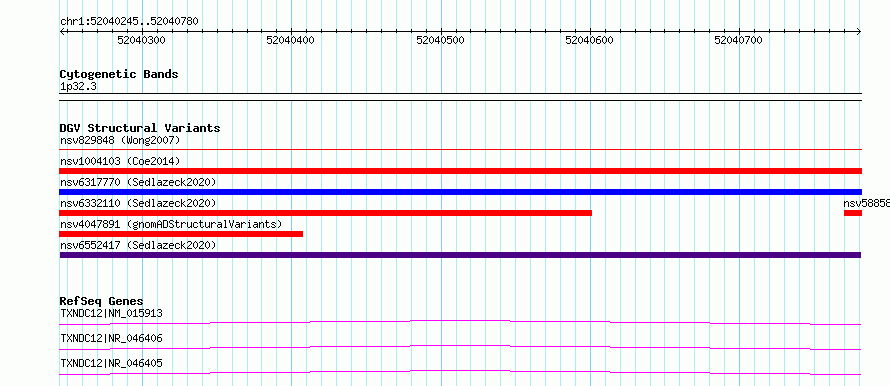Click the left arrowhead of the ruler
Viewport: 890px width, 386px height.
click(62, 32)
